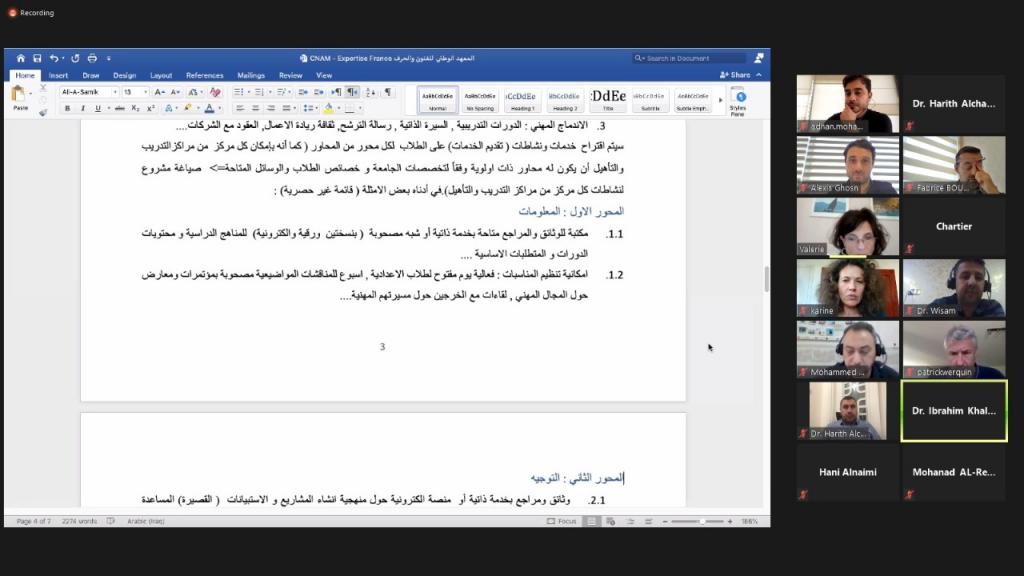Print the document via the printer icon
Screen dimensions: 1024x576
[92, 58]
